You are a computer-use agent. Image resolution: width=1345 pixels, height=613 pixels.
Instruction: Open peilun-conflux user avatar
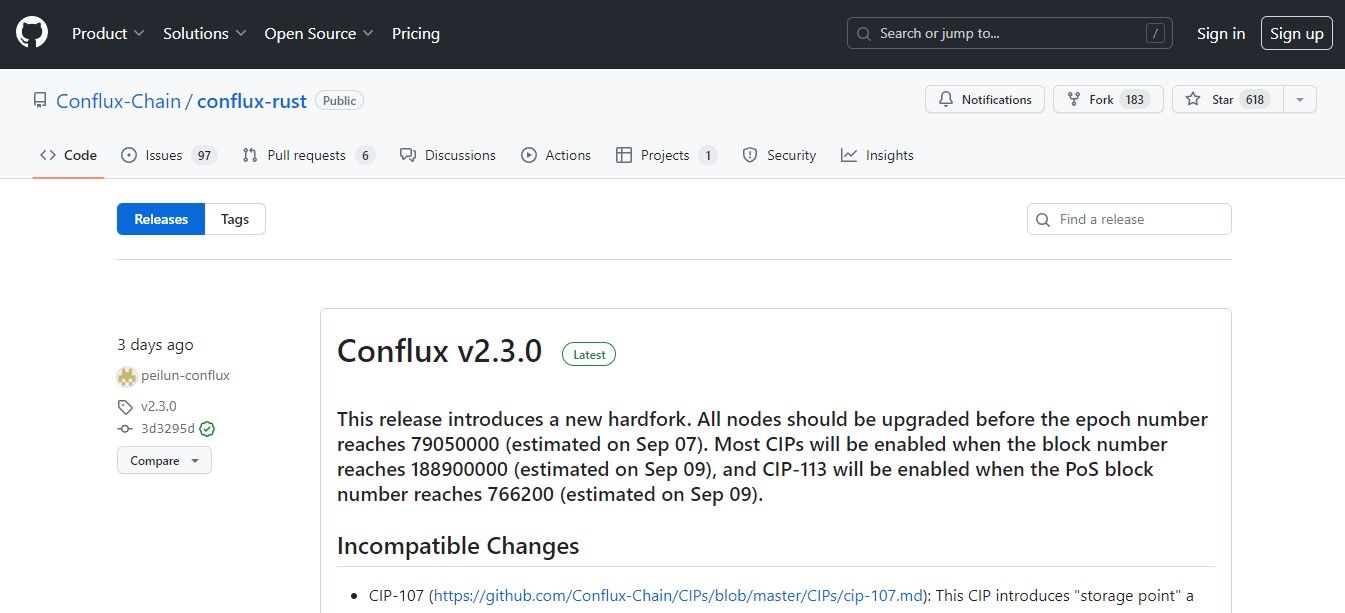(127, 376)
